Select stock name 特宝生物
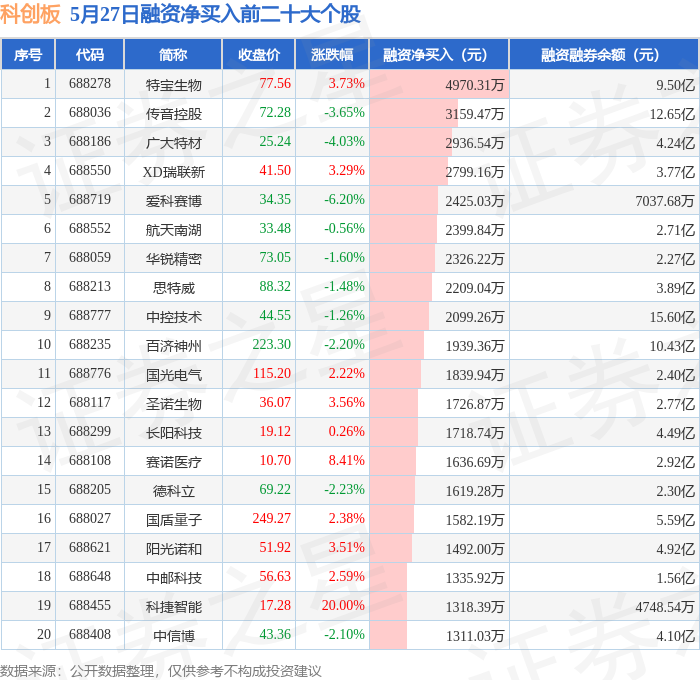 click(174, 84)
